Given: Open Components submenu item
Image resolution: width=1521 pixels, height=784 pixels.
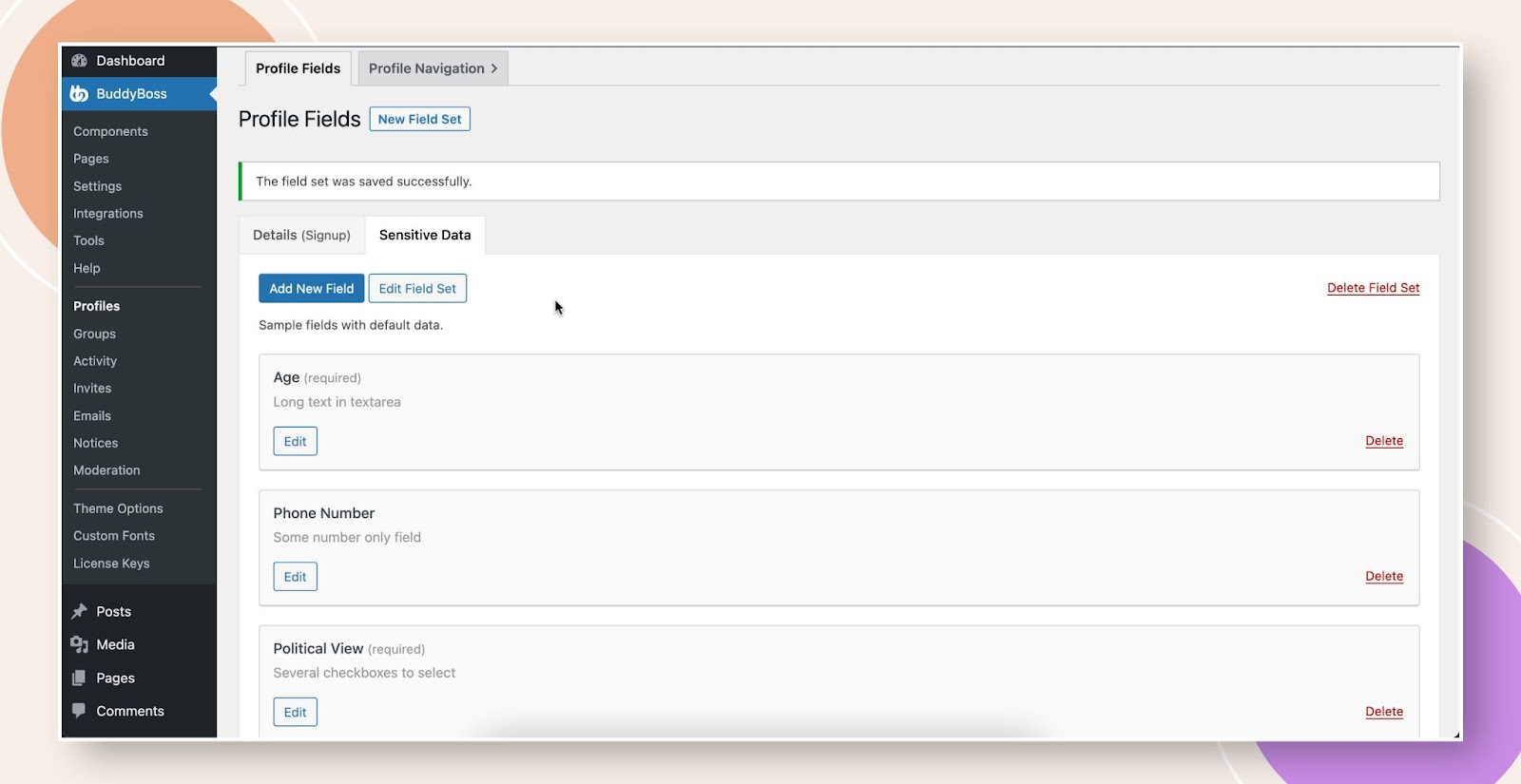Looking at the screenshot, I should point(110,131).
